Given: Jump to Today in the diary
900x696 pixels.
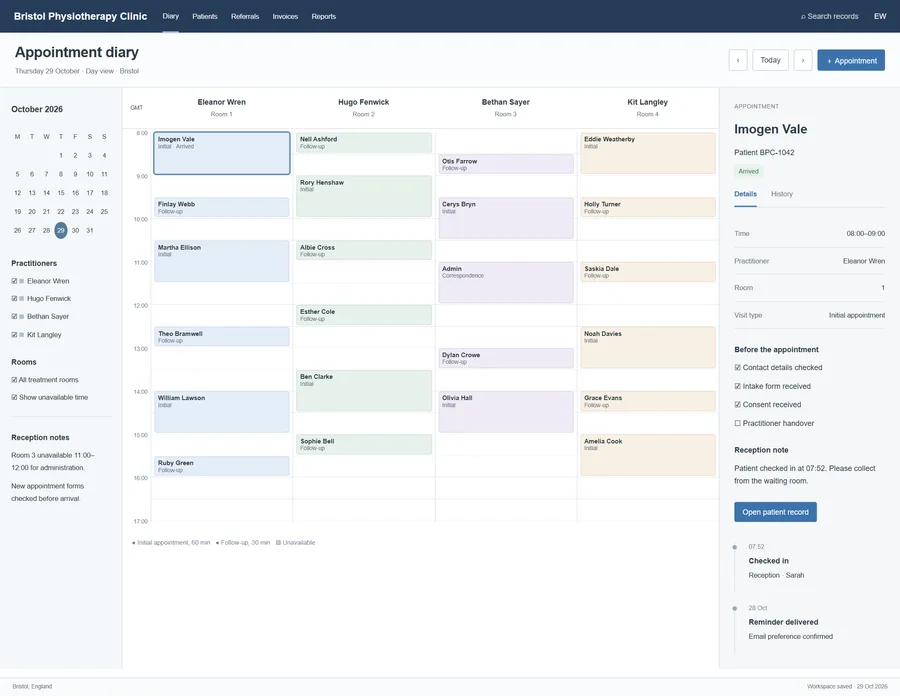Looking at the screenshot, I should coord(770,60).
